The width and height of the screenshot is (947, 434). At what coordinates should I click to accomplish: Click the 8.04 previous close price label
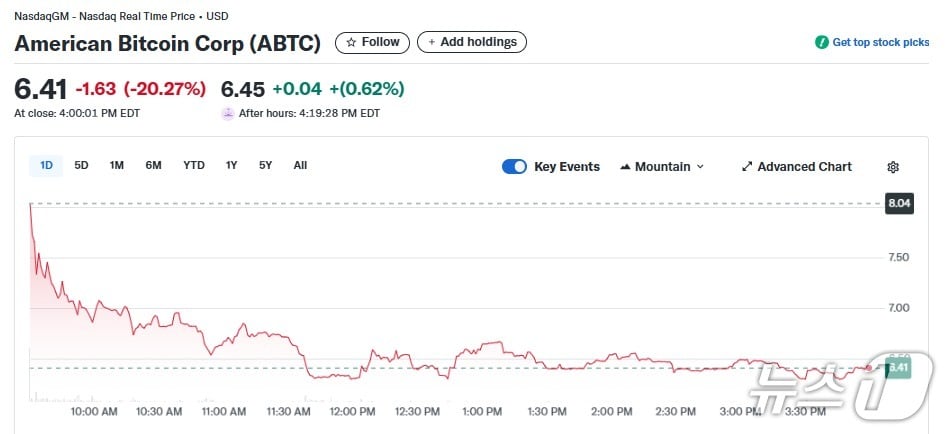[899, 204]
